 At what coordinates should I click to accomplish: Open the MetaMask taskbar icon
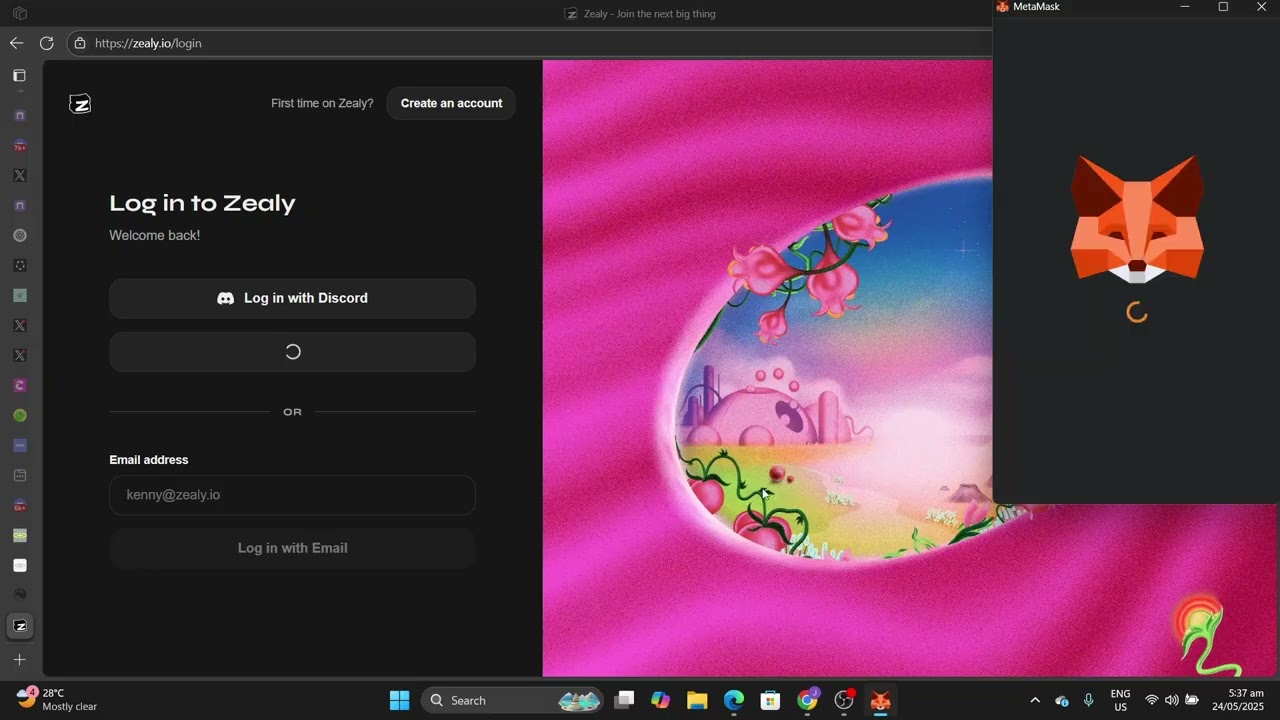click(x=880, y=700)
